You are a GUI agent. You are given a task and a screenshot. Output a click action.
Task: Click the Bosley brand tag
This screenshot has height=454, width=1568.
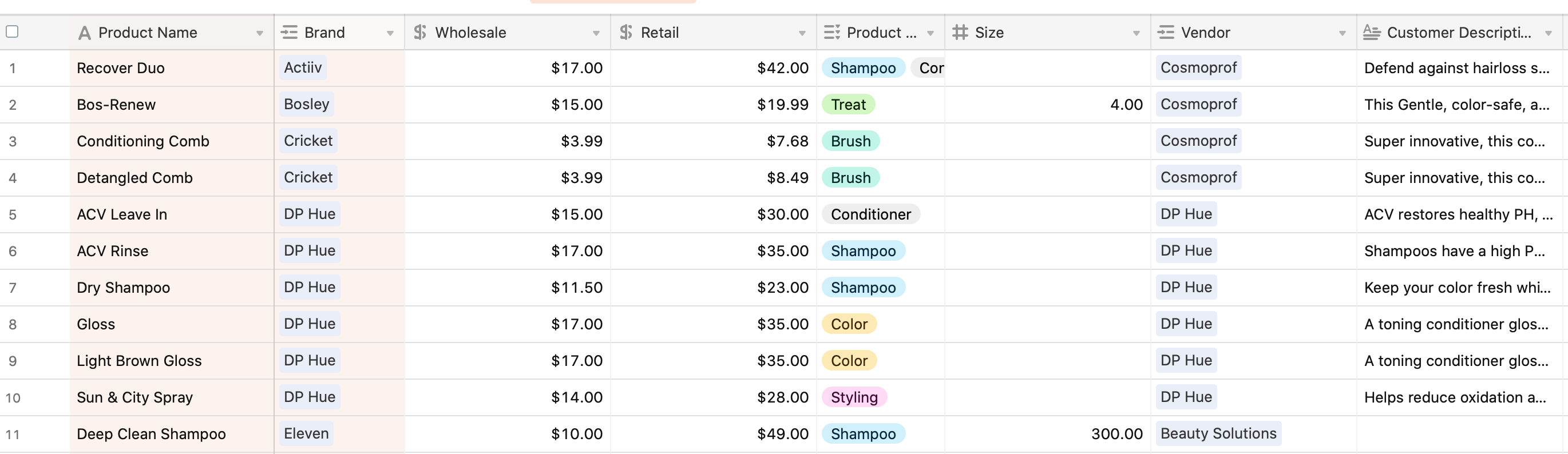click(306, 104)
